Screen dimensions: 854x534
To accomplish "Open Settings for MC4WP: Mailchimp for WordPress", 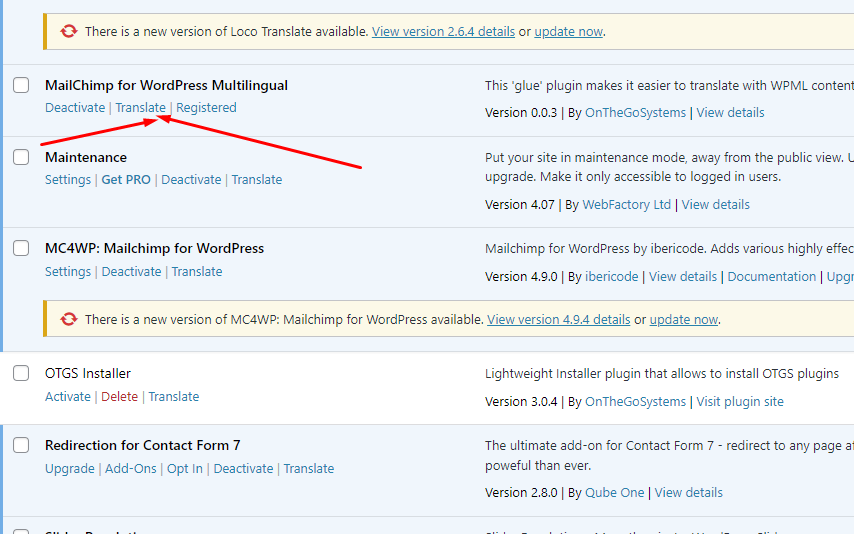I will [x=68, y=271].
